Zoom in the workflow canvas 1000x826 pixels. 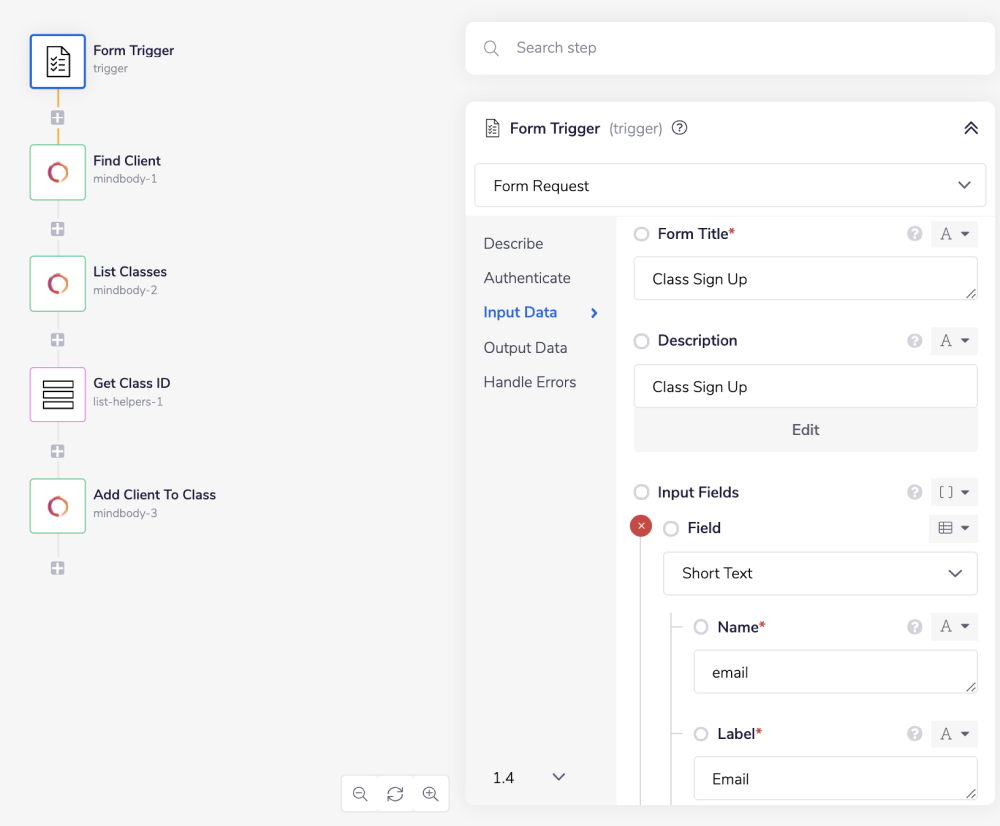tap(430, 794)
